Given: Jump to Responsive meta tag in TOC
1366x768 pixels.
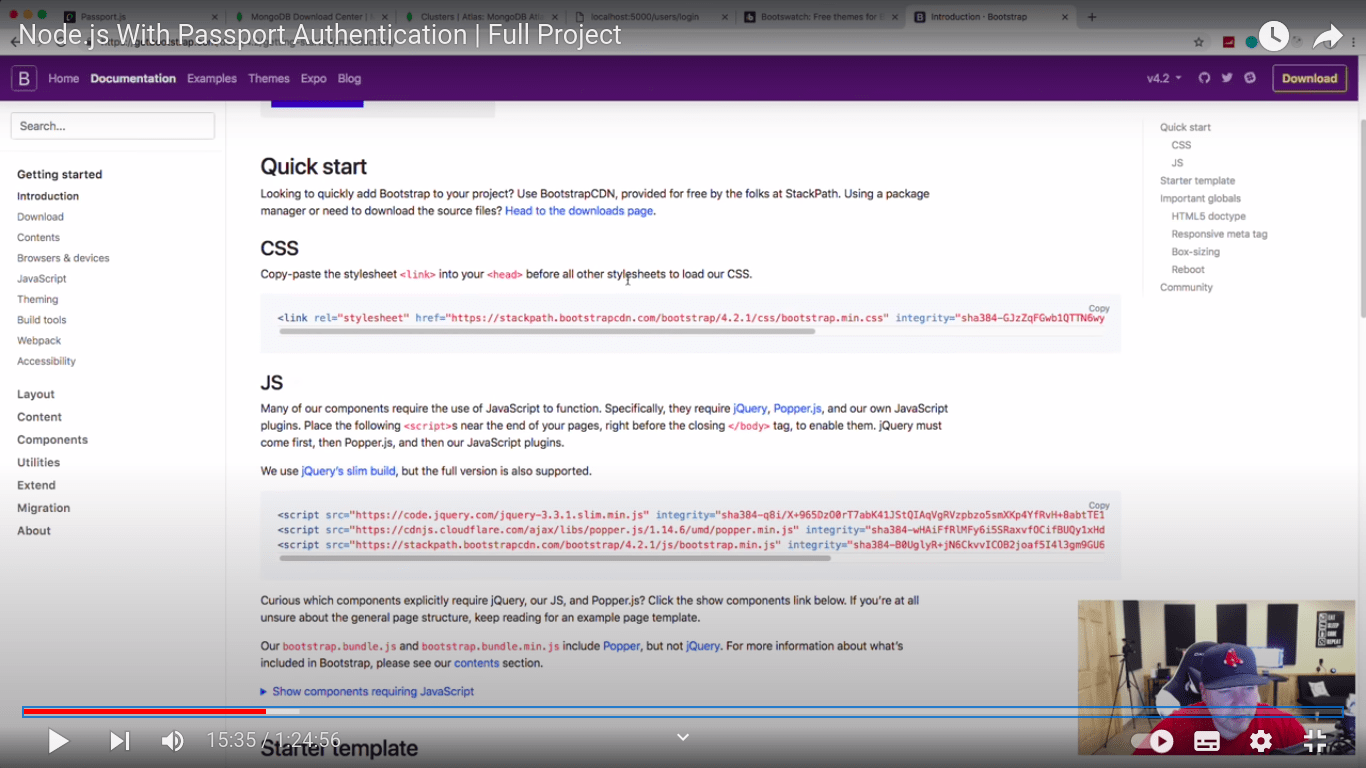Looking at the screenshot, I should pos(1219,234).
